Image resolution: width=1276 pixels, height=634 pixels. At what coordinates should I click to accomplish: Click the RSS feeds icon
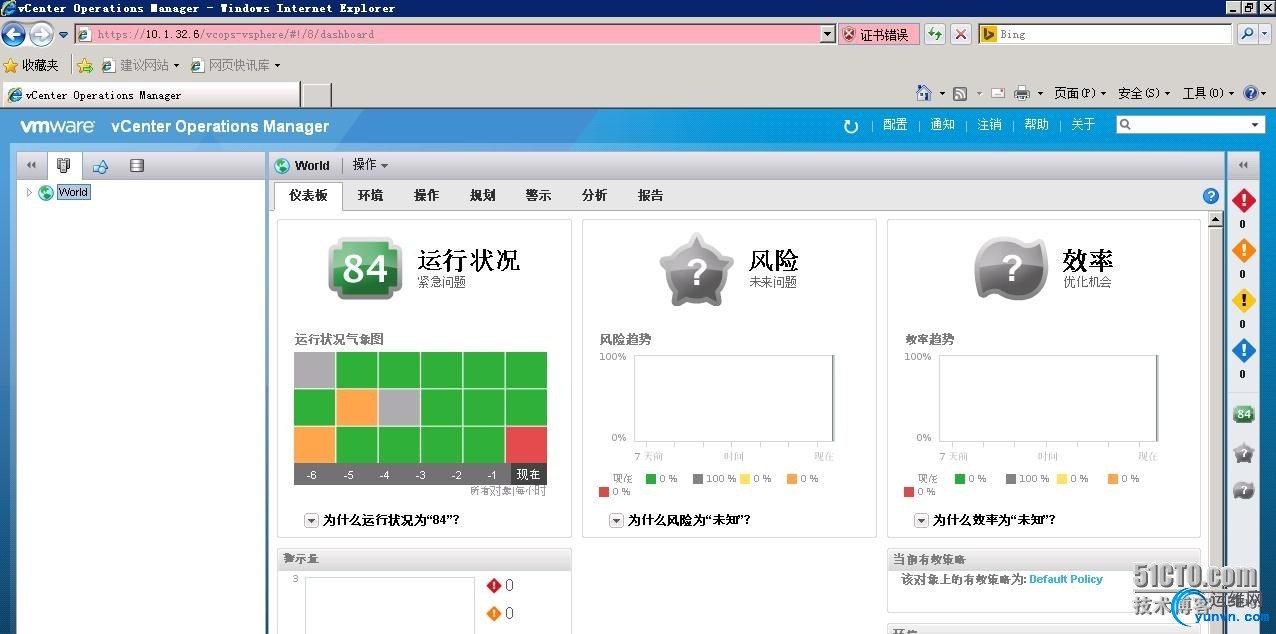click(960, 93)
